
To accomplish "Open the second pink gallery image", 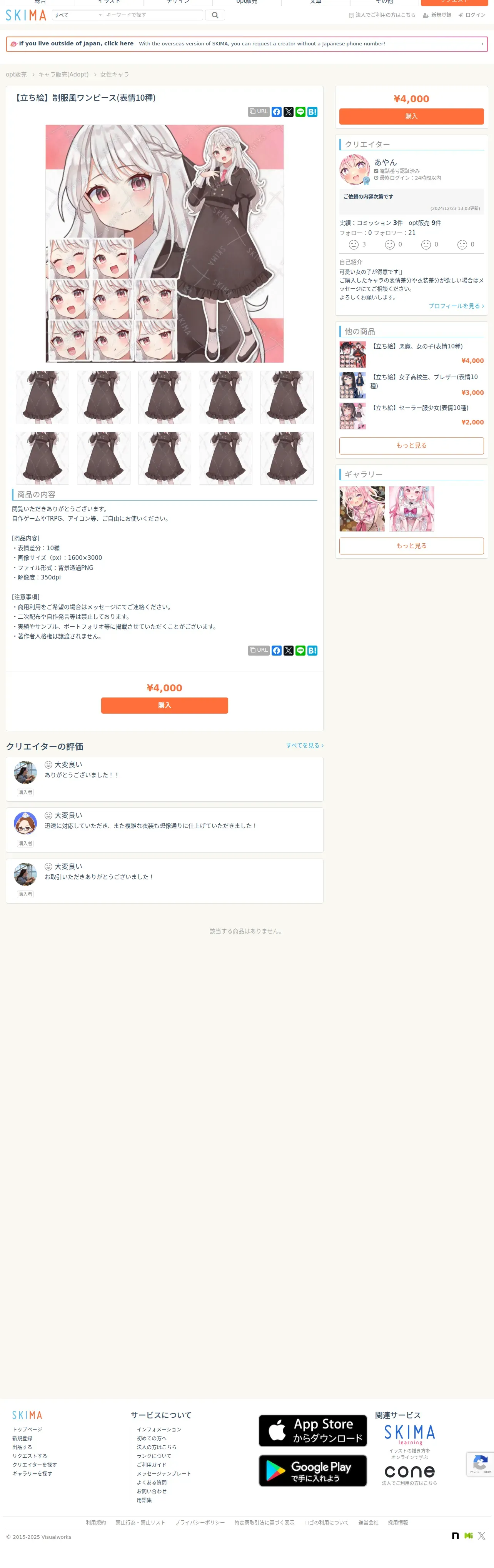I will click(x=412, y=509).
